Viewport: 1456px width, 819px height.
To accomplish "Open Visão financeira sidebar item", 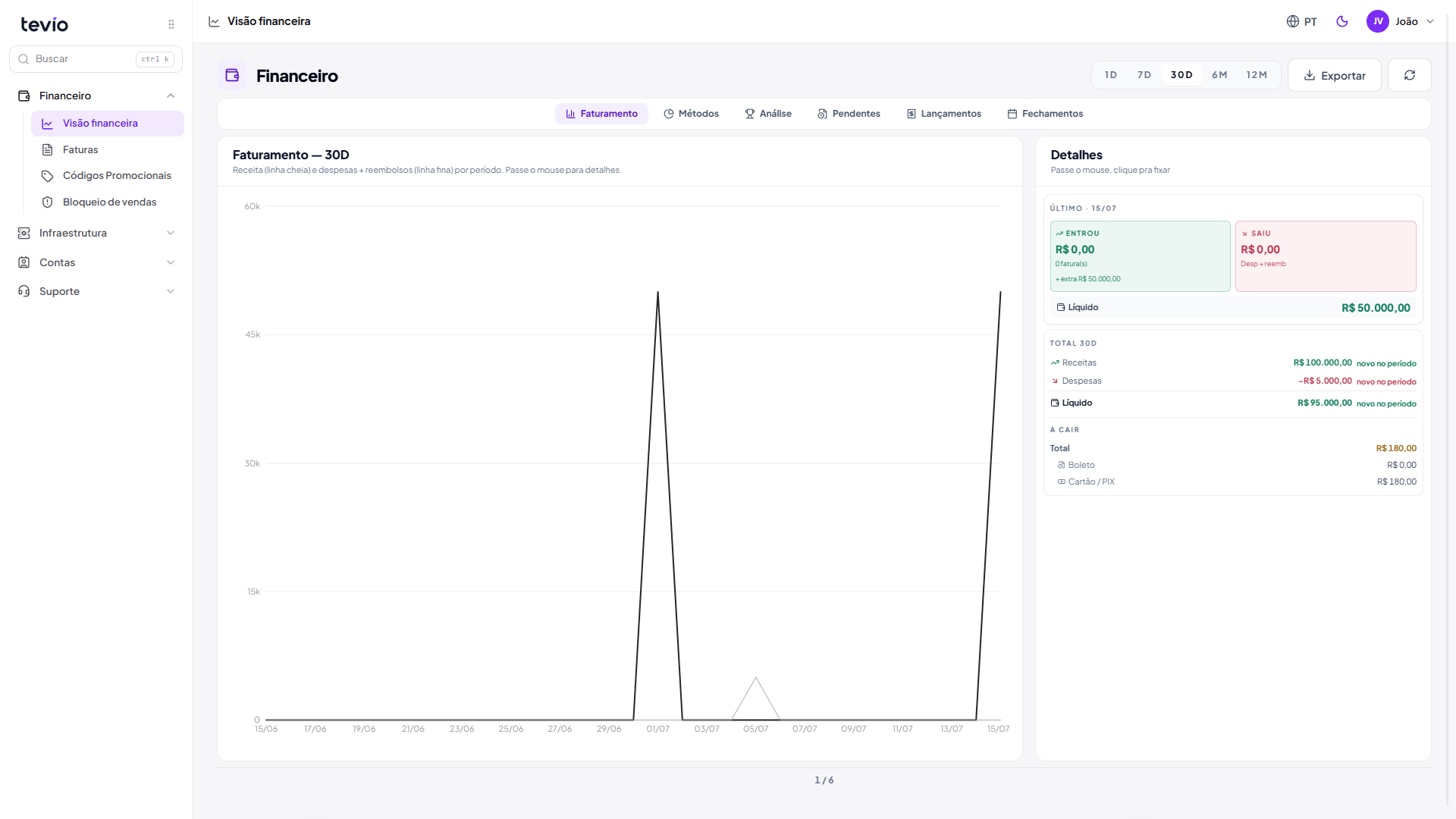I will click(108, 124).
